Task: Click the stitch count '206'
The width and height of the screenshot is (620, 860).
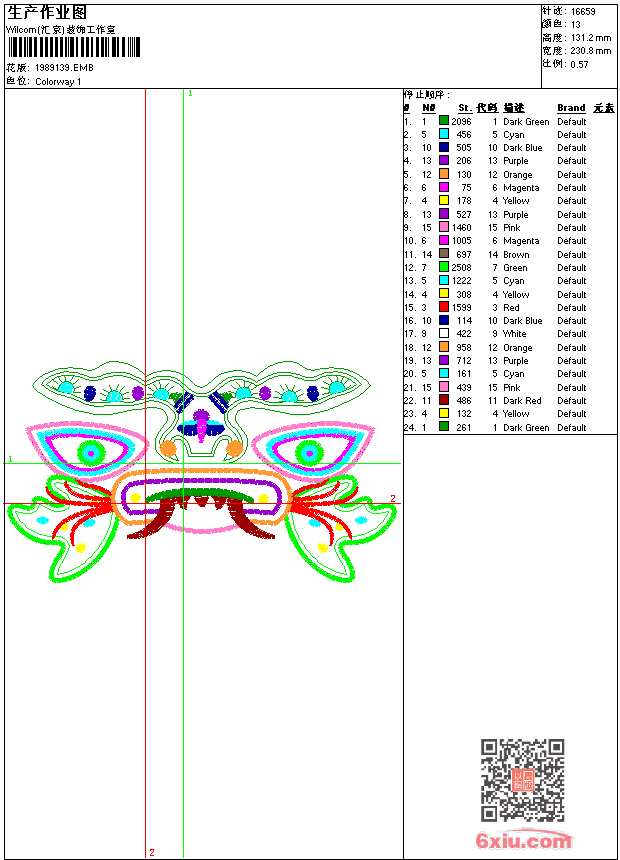Action: pyautogui.click(x=464, y=161)
